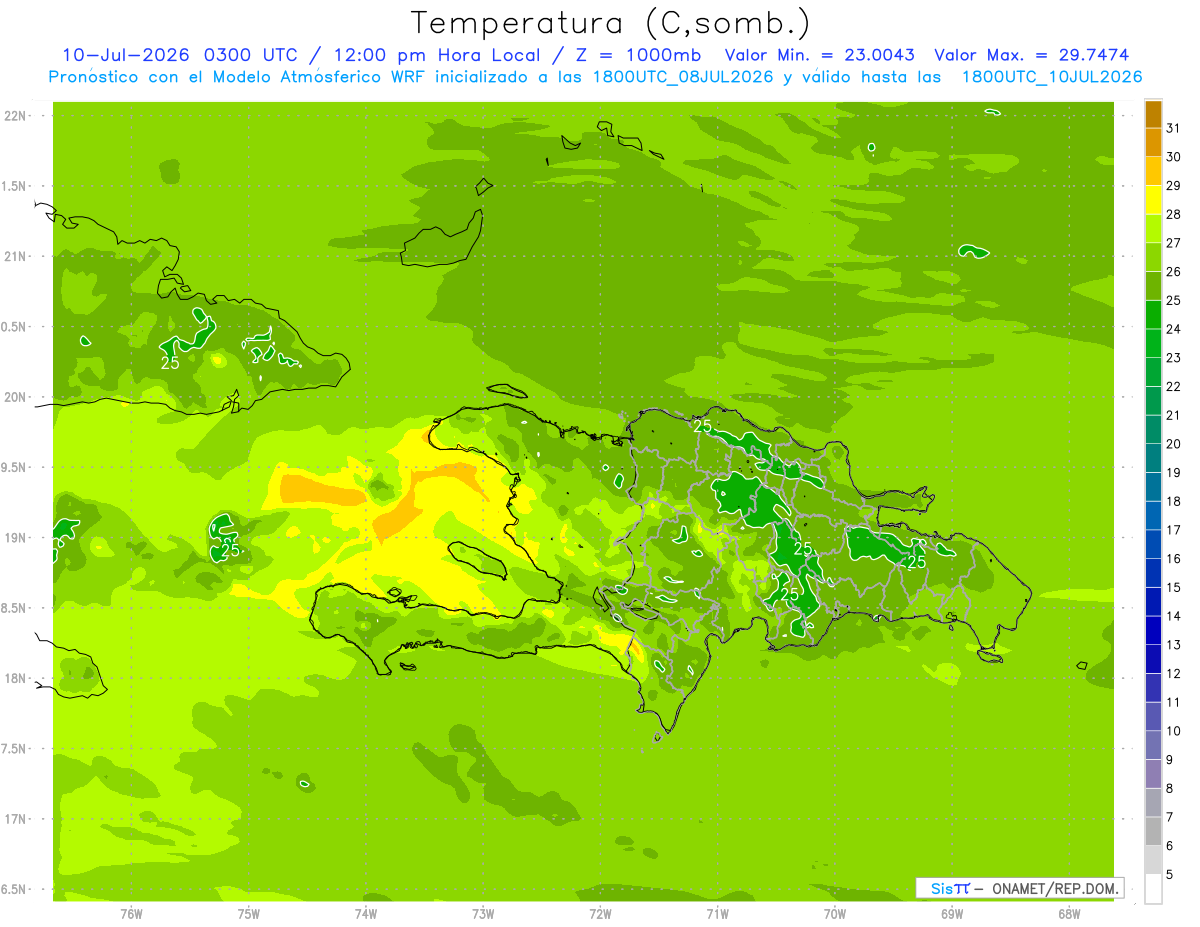This screenshot has width=1200, height=927.
Task: Pick the yellow swatch between 28 and 29
Action: 1153,200
